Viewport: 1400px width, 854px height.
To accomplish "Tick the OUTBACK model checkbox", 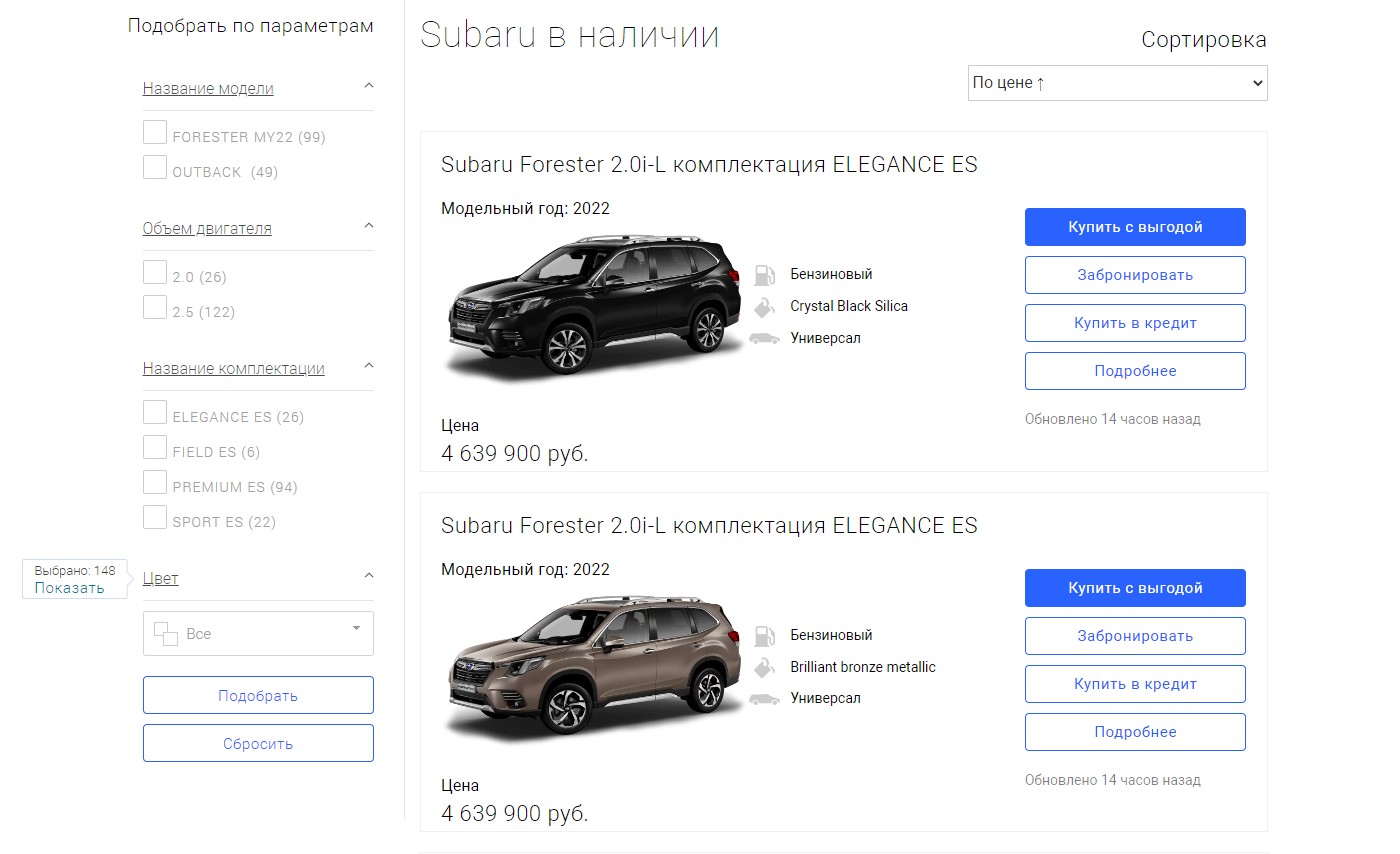I will coord(155,168).
